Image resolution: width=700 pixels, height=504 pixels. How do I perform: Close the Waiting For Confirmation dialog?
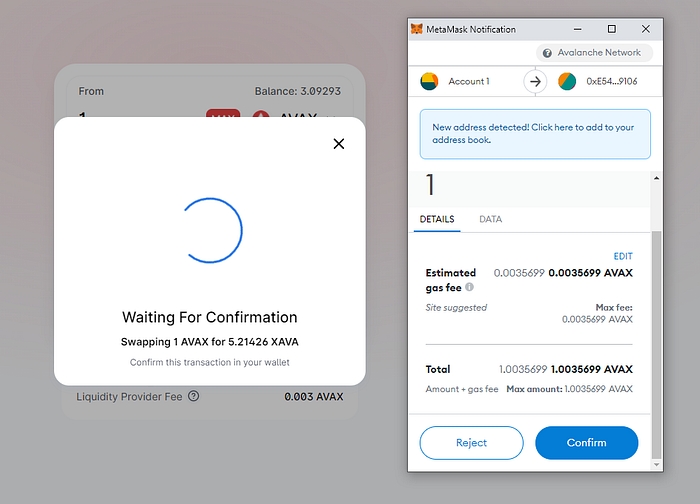339,144
